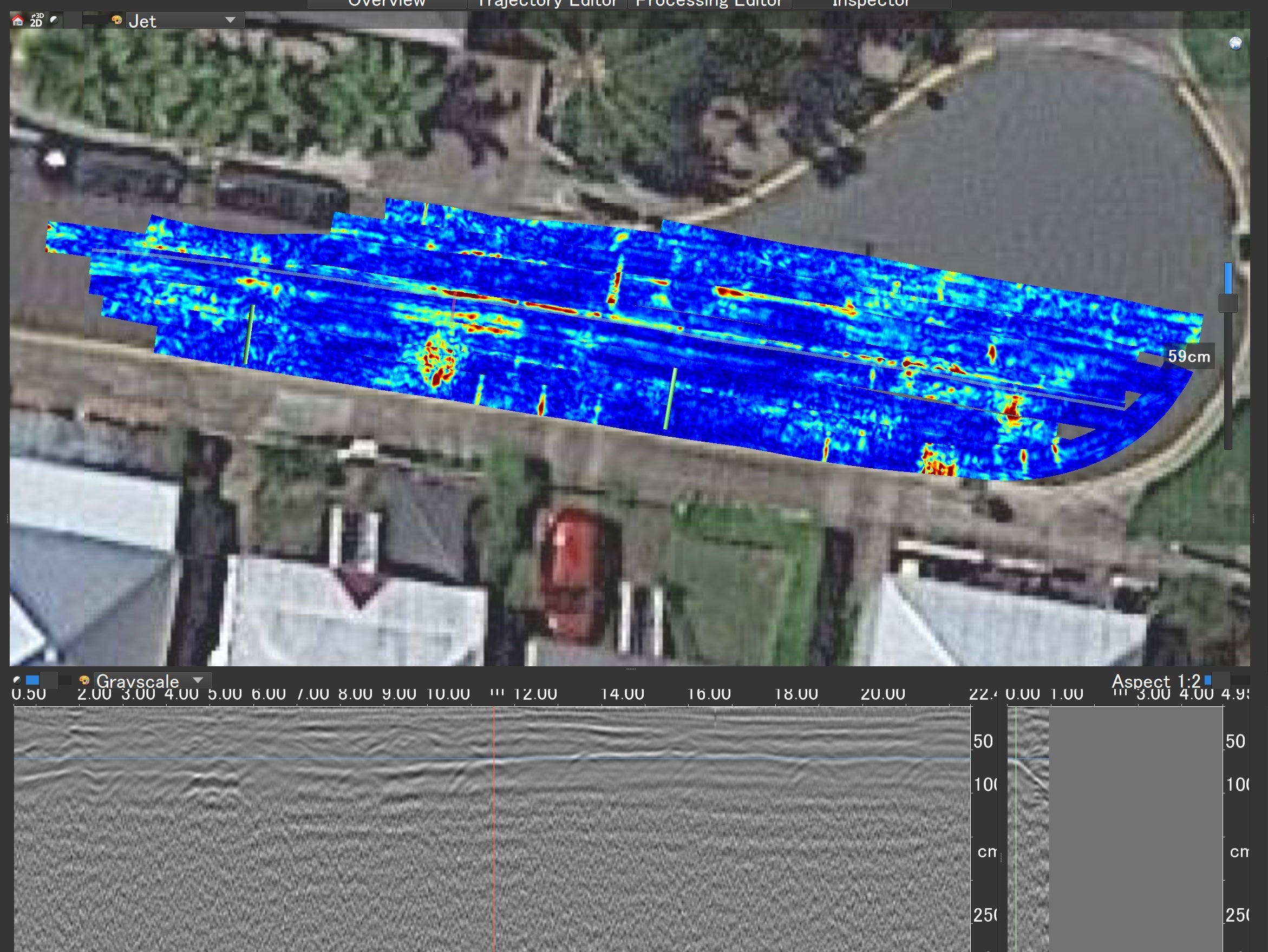Open the Trajectory Editor tab
1268x952 pixels.
coord(546,3)
